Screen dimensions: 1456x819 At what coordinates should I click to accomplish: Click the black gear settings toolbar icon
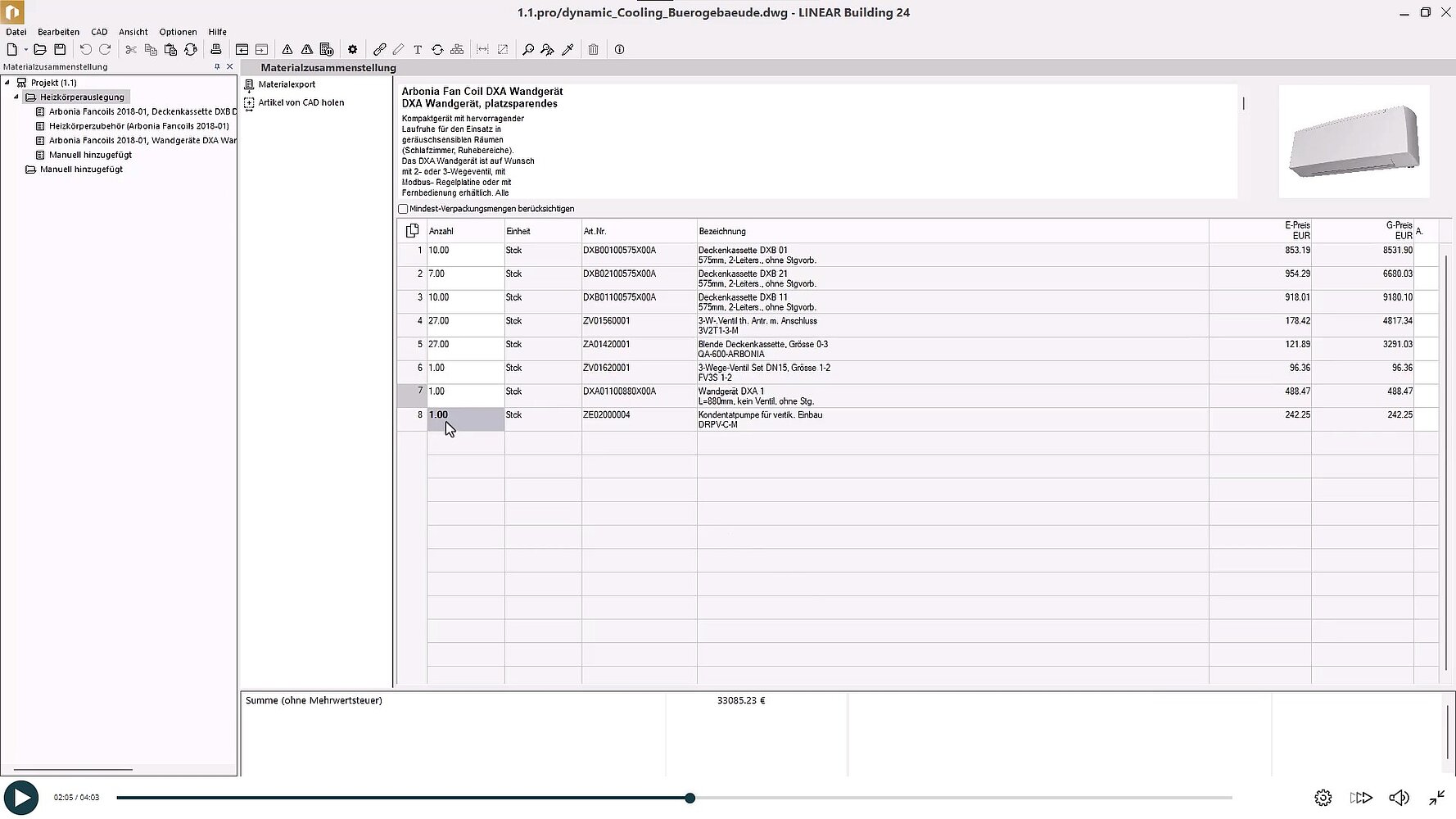click(x=353, y=50)
